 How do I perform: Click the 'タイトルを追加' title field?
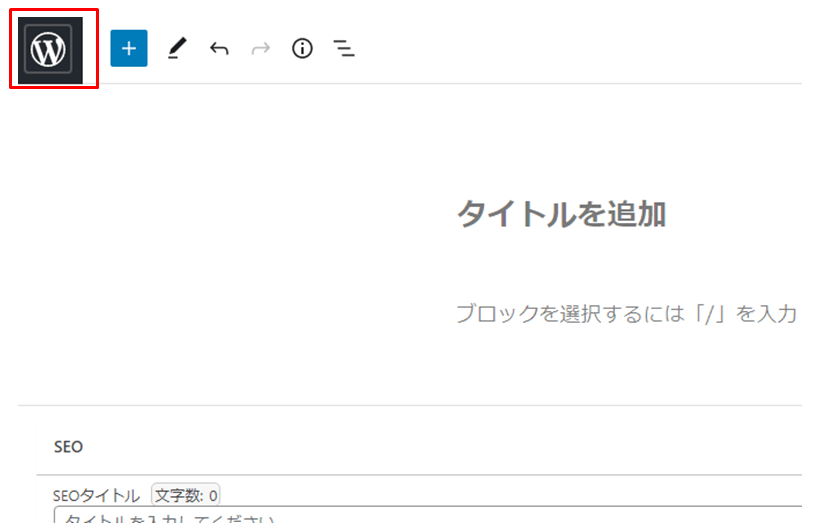(x=561, y=214)
